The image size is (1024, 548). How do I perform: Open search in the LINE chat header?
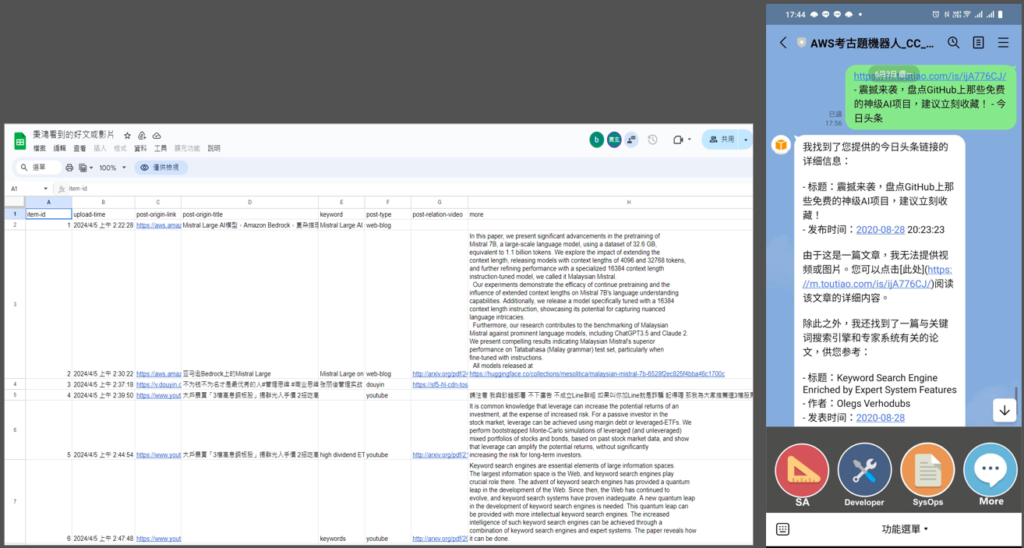click(953, 43)
